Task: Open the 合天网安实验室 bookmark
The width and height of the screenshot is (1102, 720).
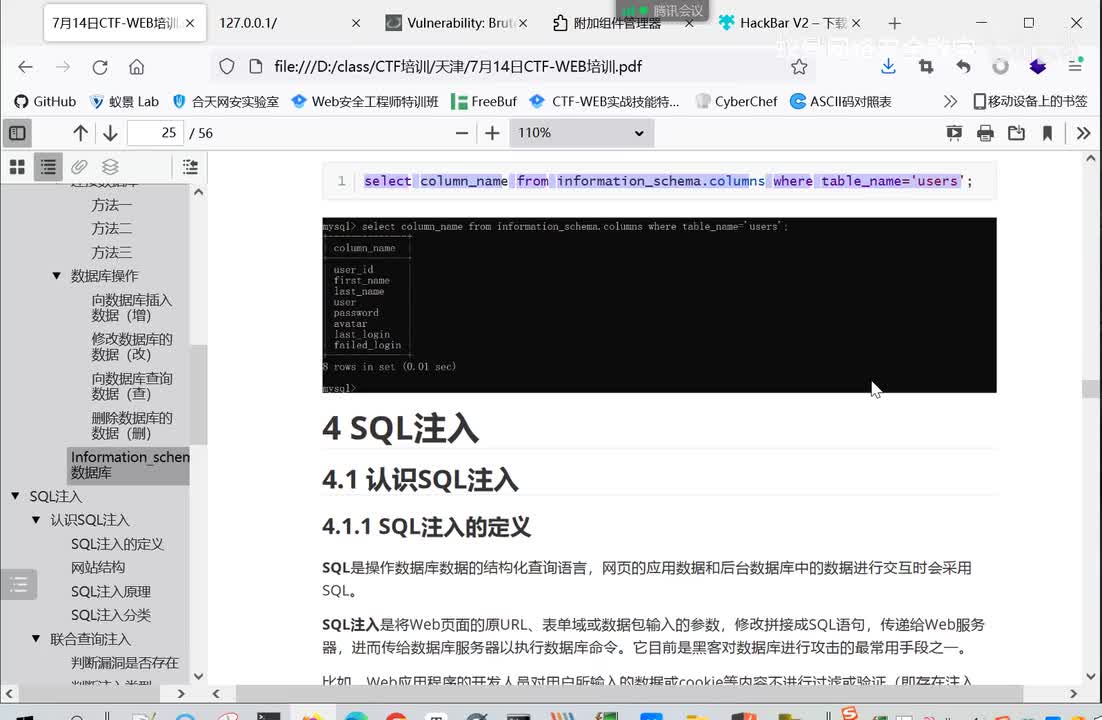Action: tap(226, 101)
